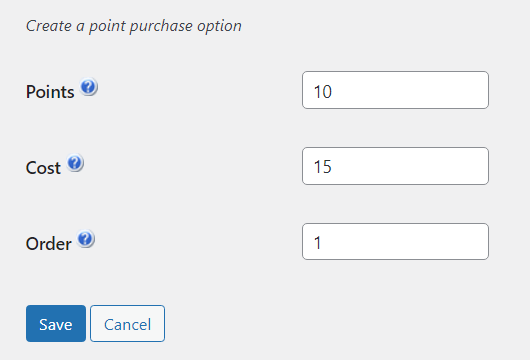530x360 pixels.
Task: Open the help tooltip icon beside Points
Action: (x=89, y=87)
